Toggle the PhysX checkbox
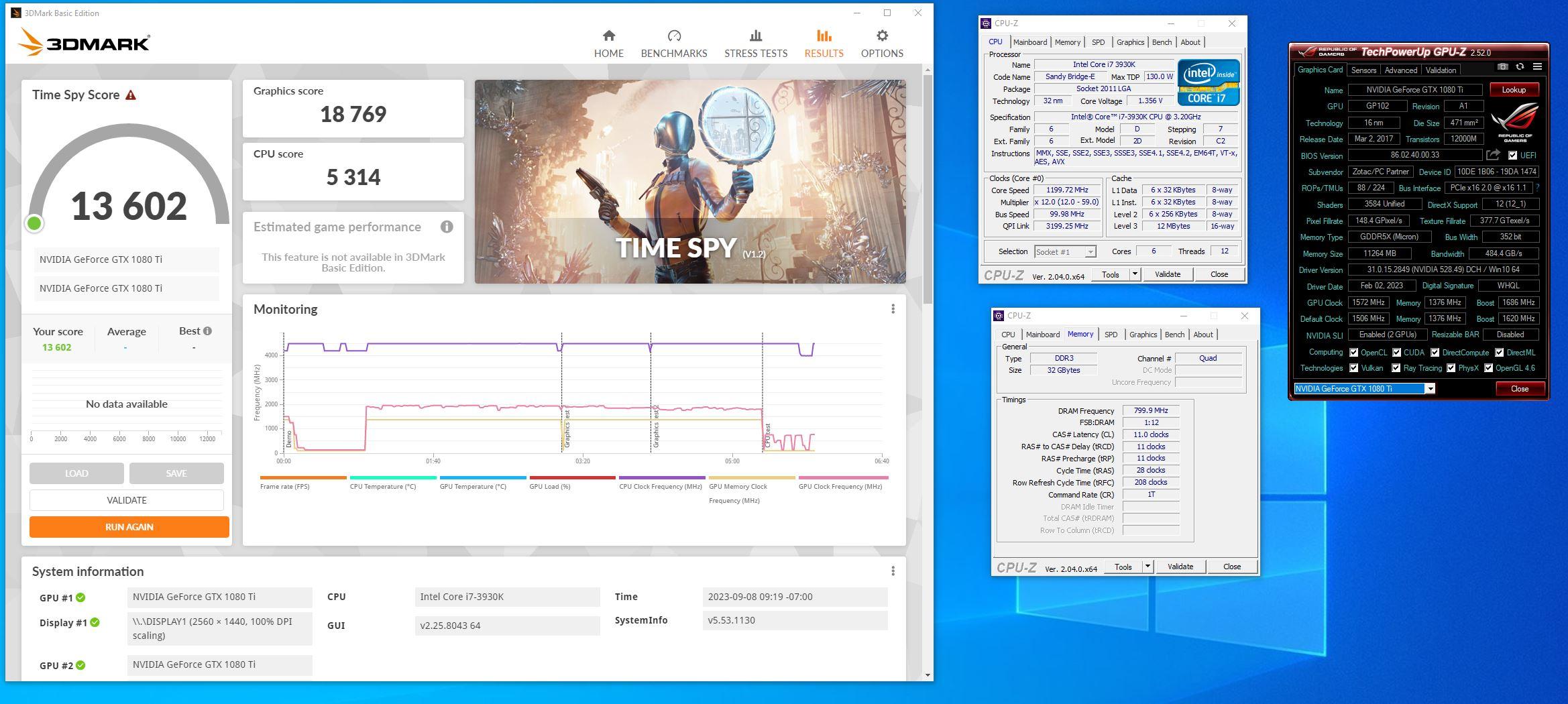1568x704 pixels. tap(1451, 368)
